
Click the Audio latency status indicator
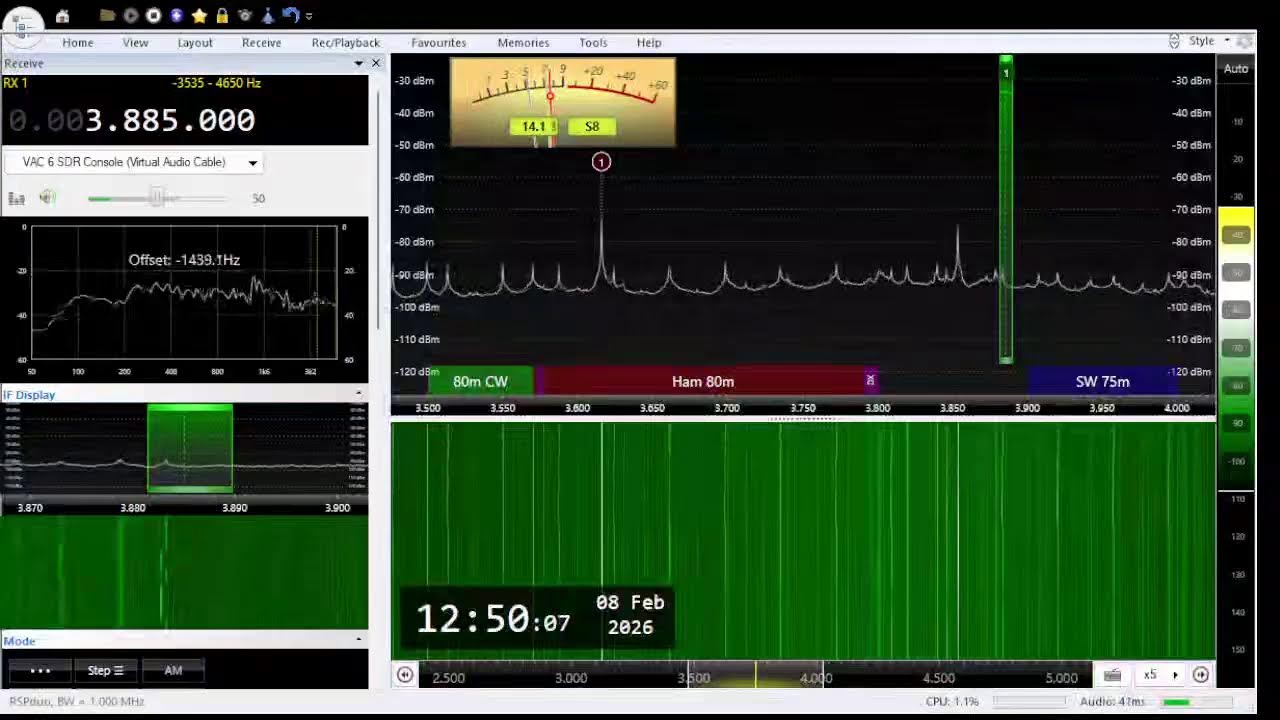pyautogui.click(x=1112, y=702)
